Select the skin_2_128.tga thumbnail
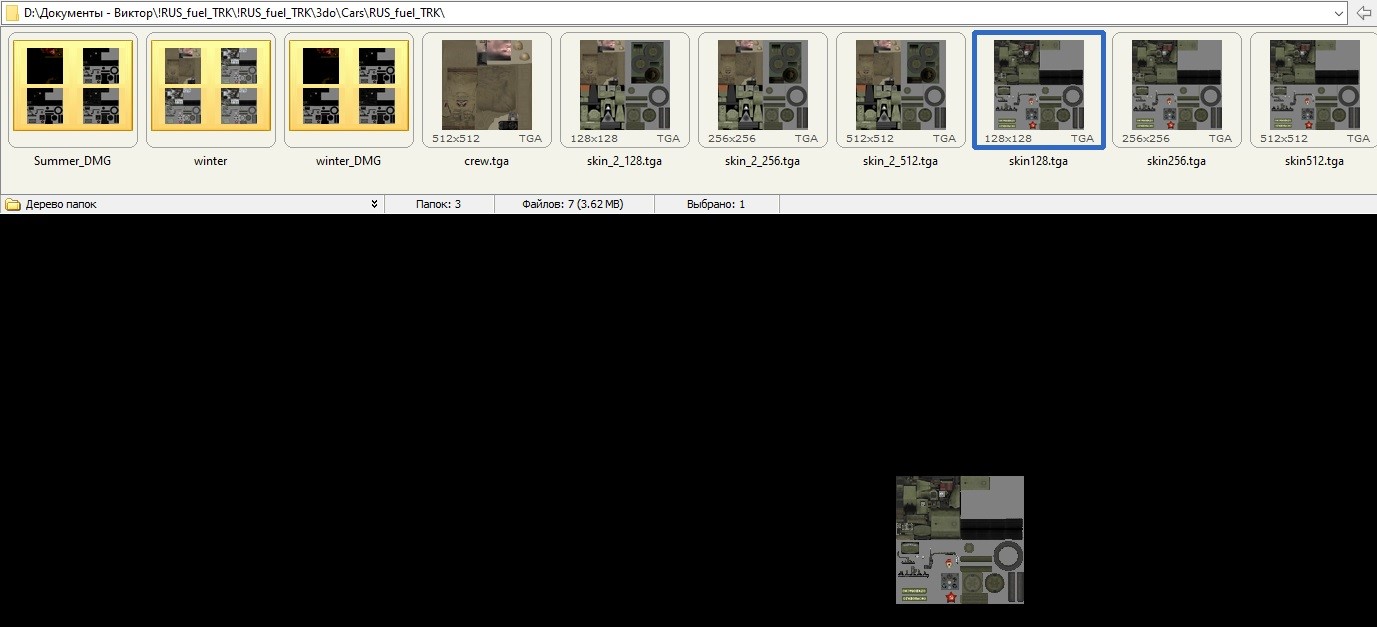This screenshot has width=1377, height=627. [625, 90]
